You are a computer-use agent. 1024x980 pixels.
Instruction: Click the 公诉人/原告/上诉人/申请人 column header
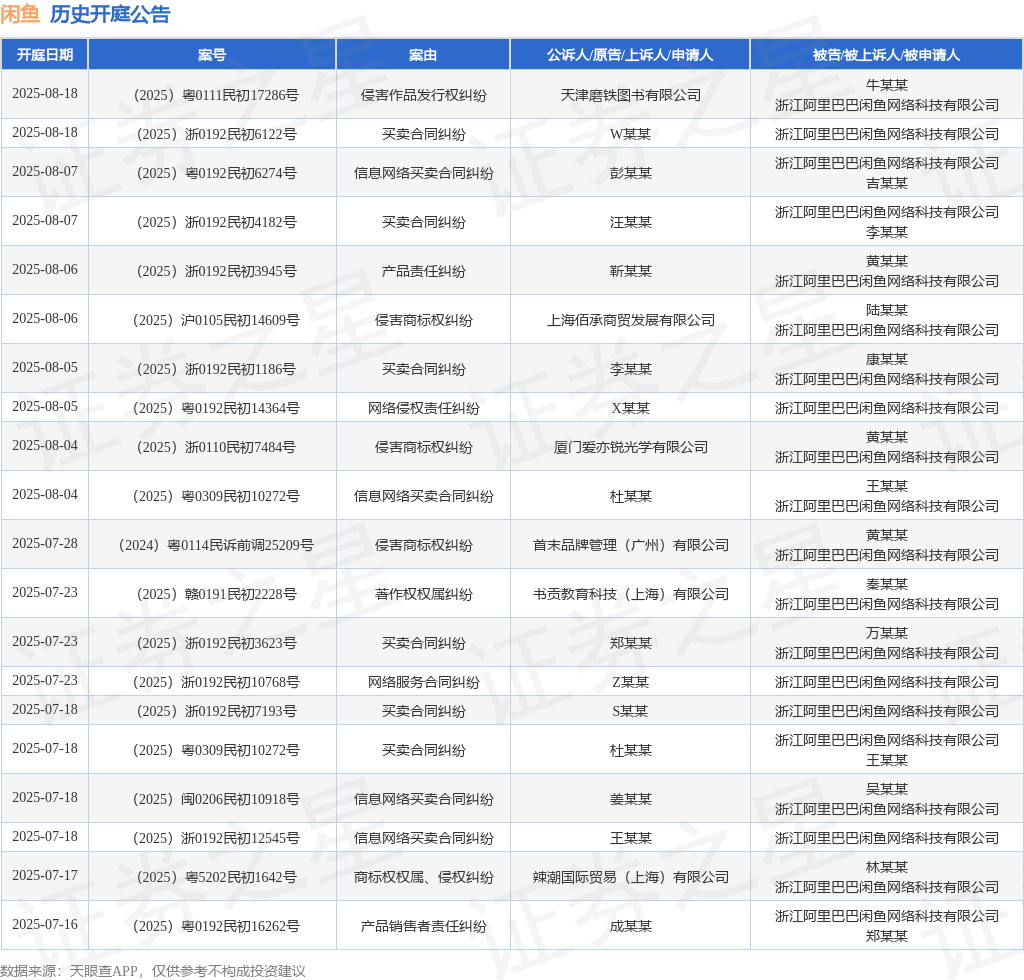[x=630, y=55]
